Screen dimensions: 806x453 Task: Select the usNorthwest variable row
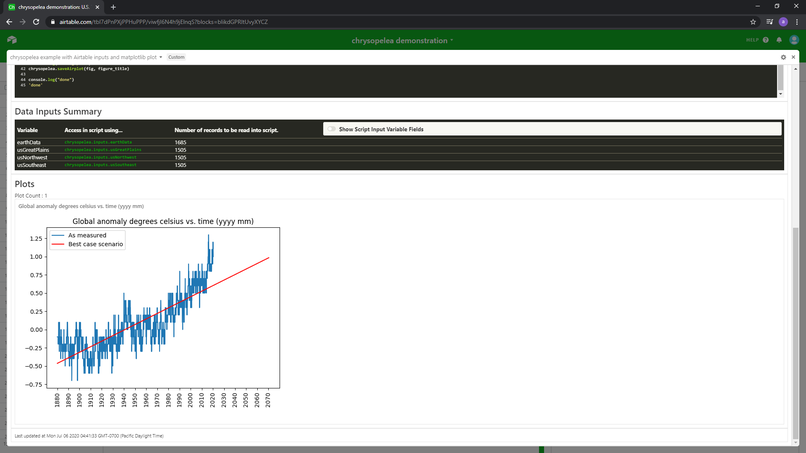tap(399, 157)
